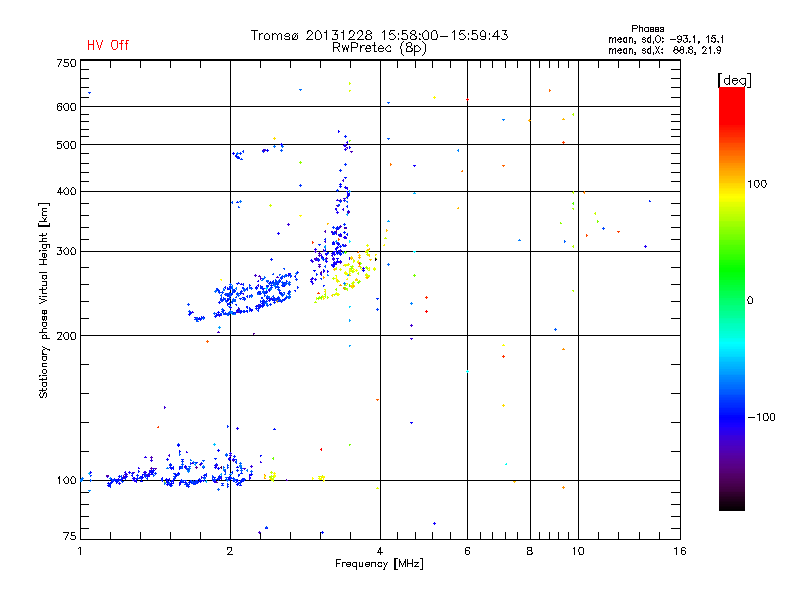Screen dimensions: 800x600
Task: Click the y-axis label '500'
Action: coord(66,145)
